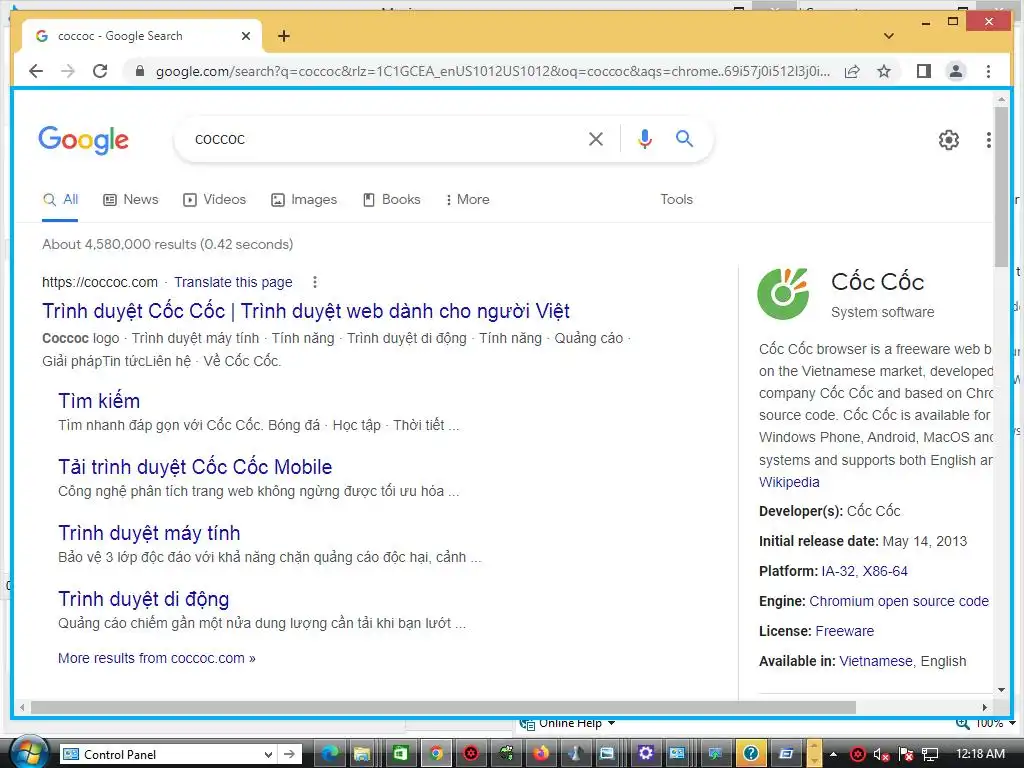Share this page from the address bar

852,71
